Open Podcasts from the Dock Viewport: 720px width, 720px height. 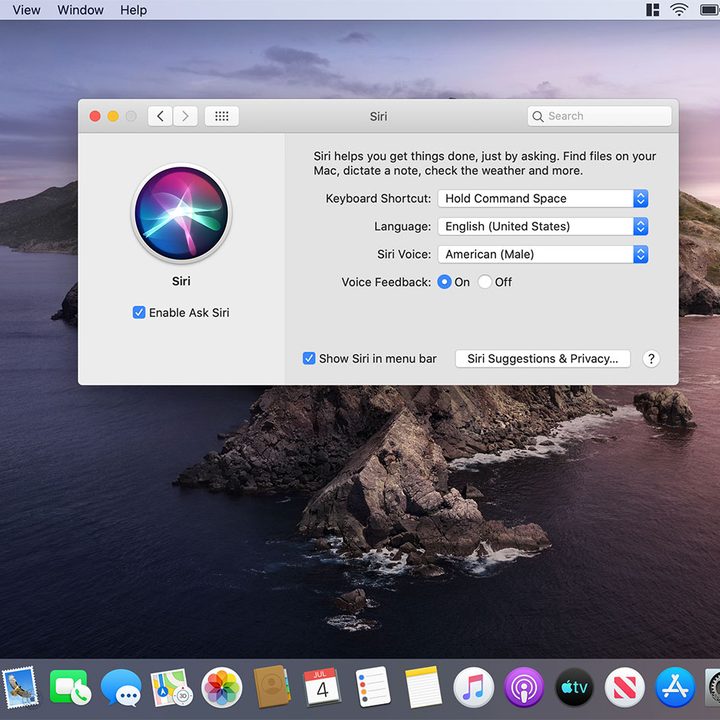click(x=524, y=687)
